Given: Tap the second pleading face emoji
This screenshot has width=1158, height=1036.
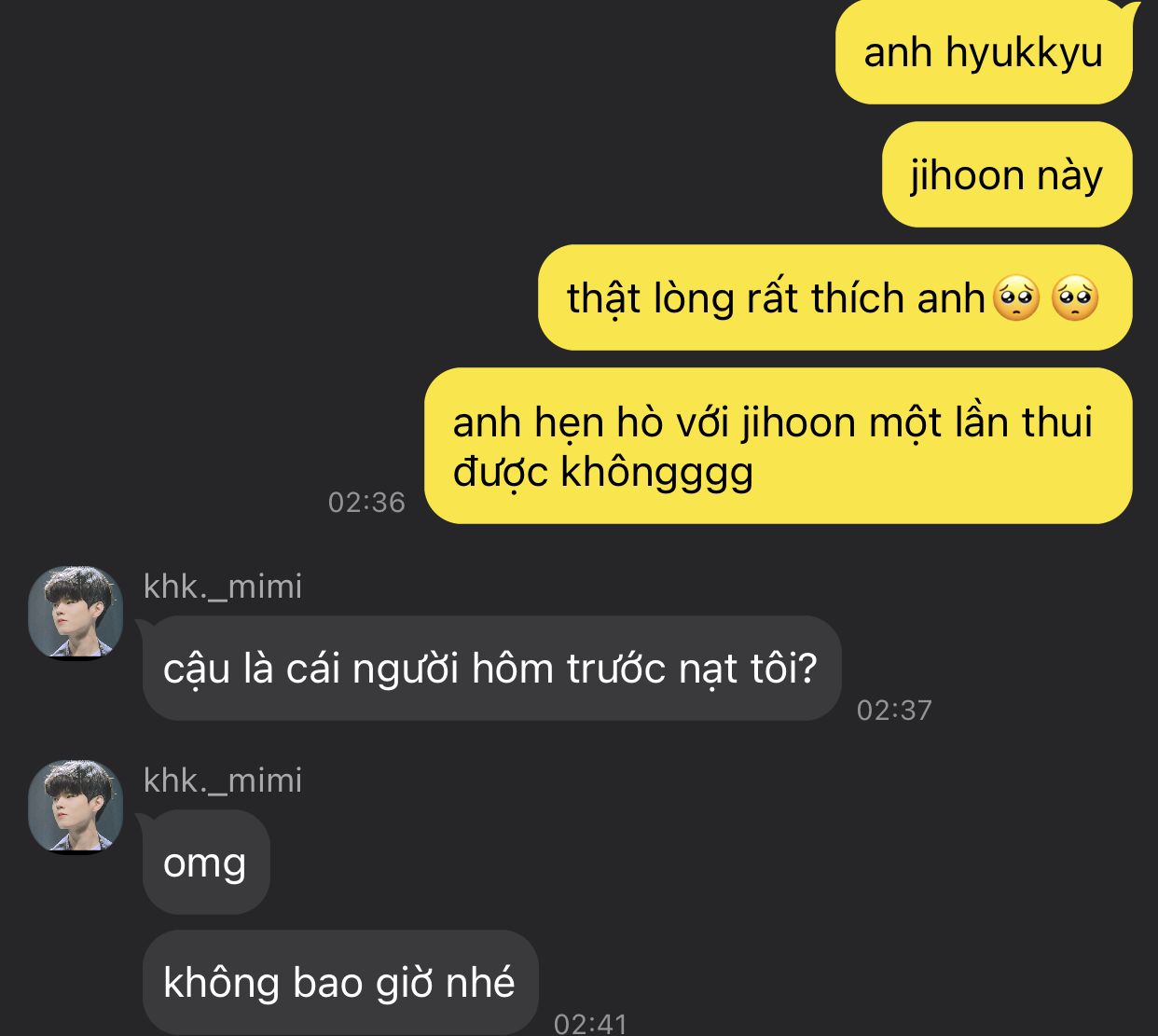Looking at the screenshot, I should tap(1074, 299).
